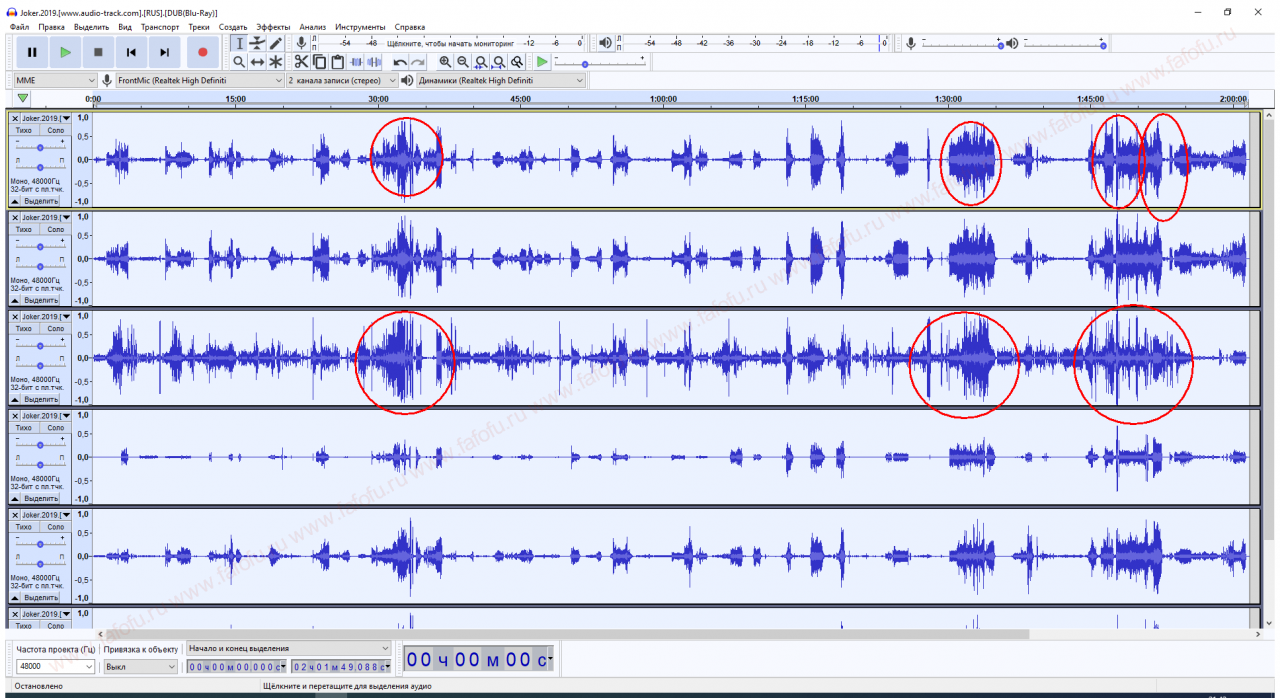The height and width of the screenshot is (698, 1280).
Task: Click the Pause transport button
Action: pyautogui.click(x=32, y=52)
